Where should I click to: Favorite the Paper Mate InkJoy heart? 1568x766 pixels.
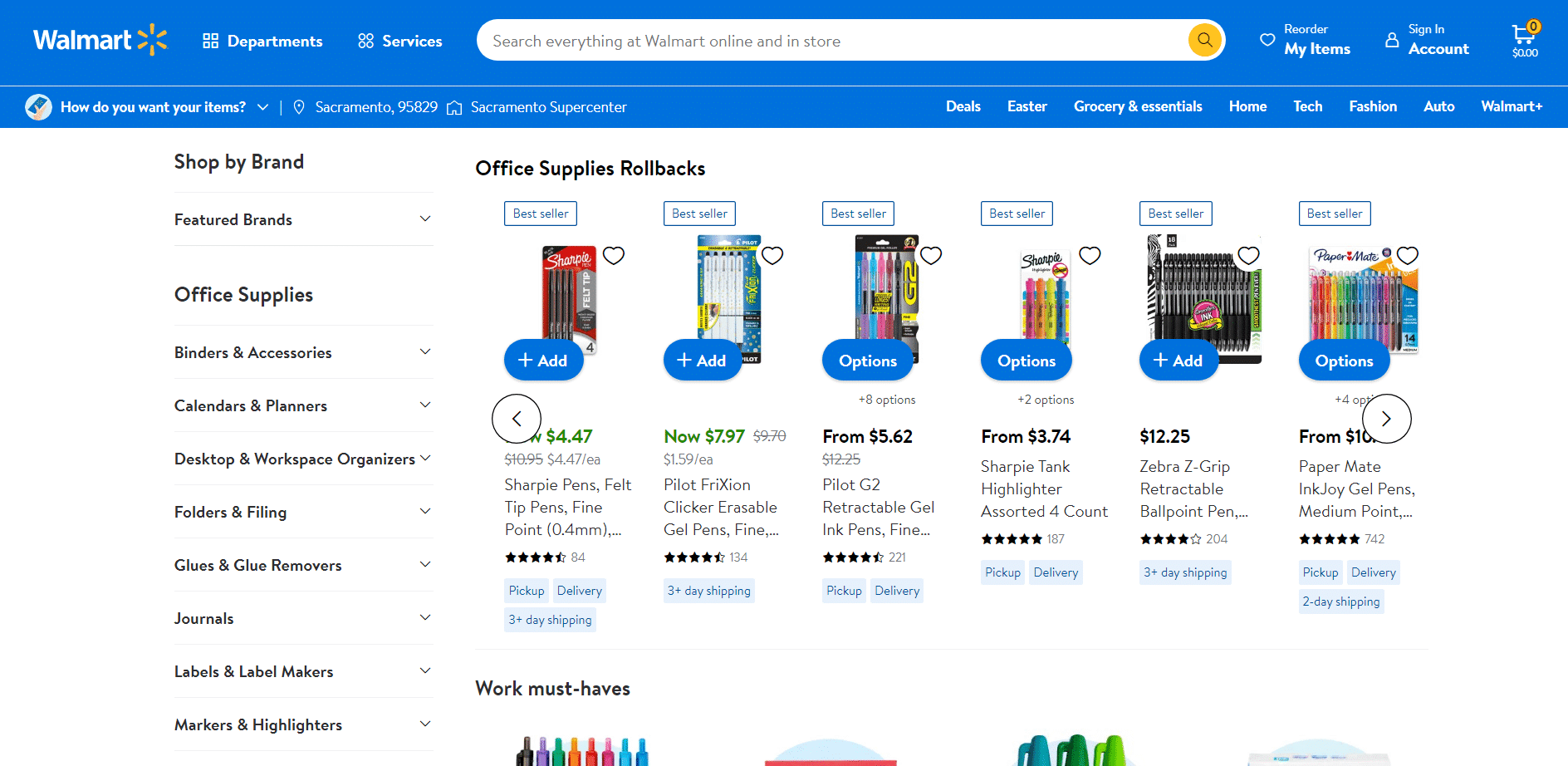tap(1408, 255)
